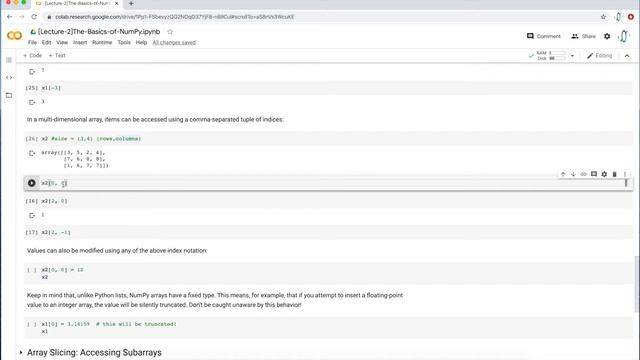Click RAM and Disk usage bars

coord(551,56)
